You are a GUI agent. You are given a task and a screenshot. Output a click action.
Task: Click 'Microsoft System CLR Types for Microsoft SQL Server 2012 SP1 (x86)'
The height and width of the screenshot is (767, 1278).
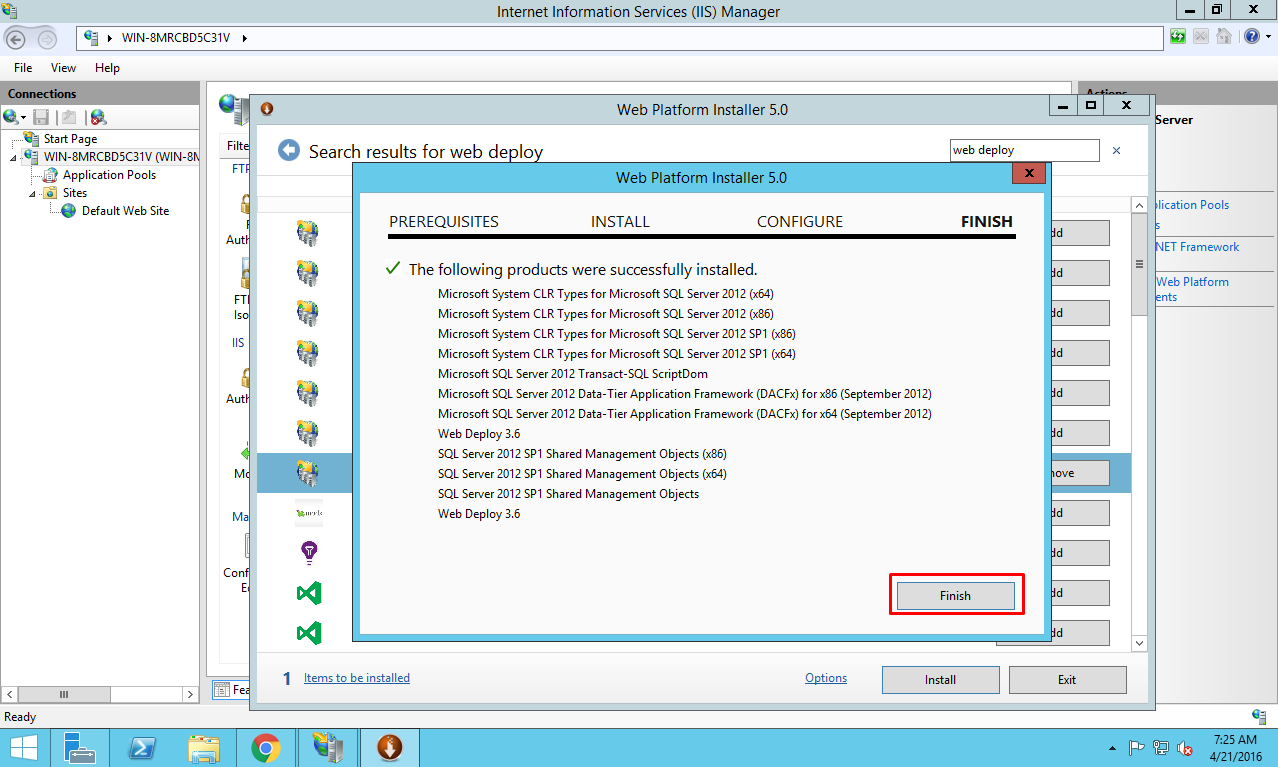[617, 334]
